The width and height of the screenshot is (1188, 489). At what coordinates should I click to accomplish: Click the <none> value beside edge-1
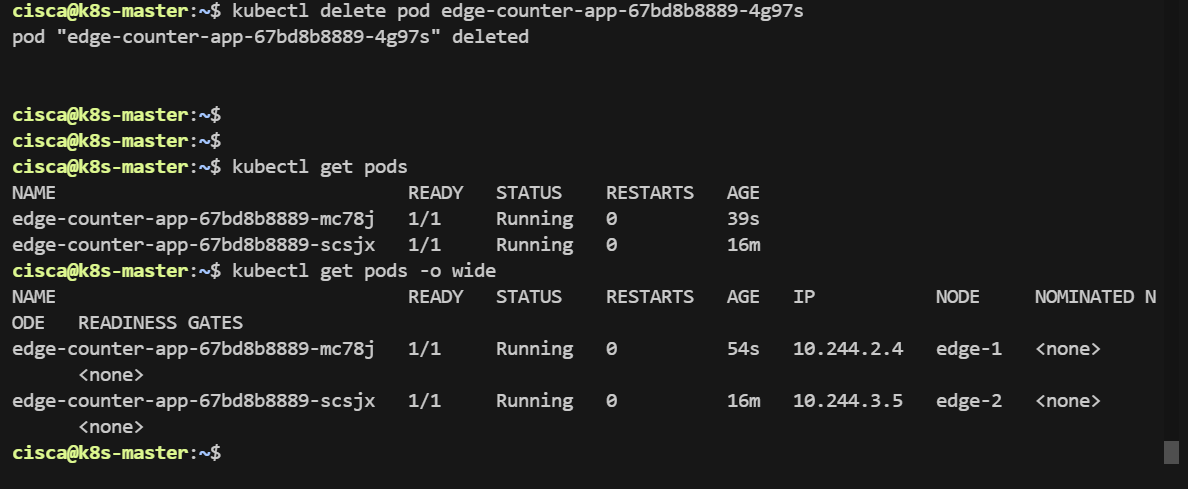1067,349
